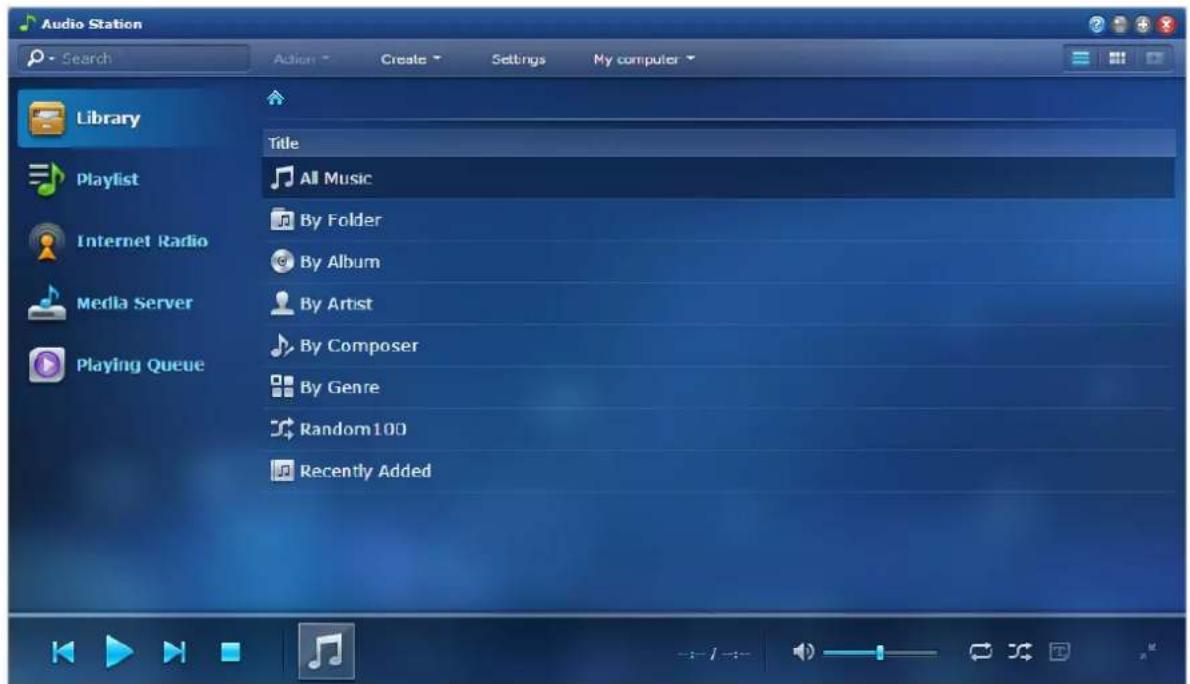Click the playback time display
The width and height of the screenshot is (1190, 684).
(x=713, y=653)
